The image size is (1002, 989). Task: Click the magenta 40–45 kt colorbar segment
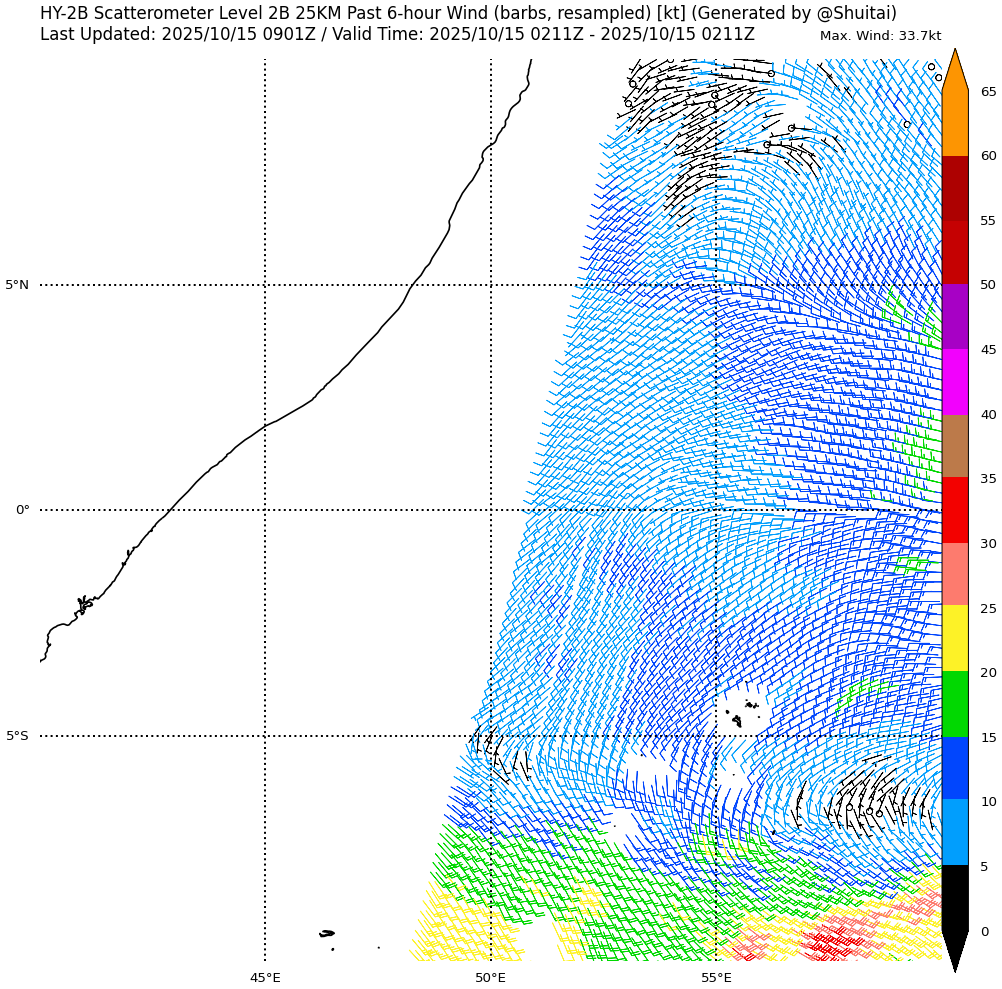[x=955, y=382]
